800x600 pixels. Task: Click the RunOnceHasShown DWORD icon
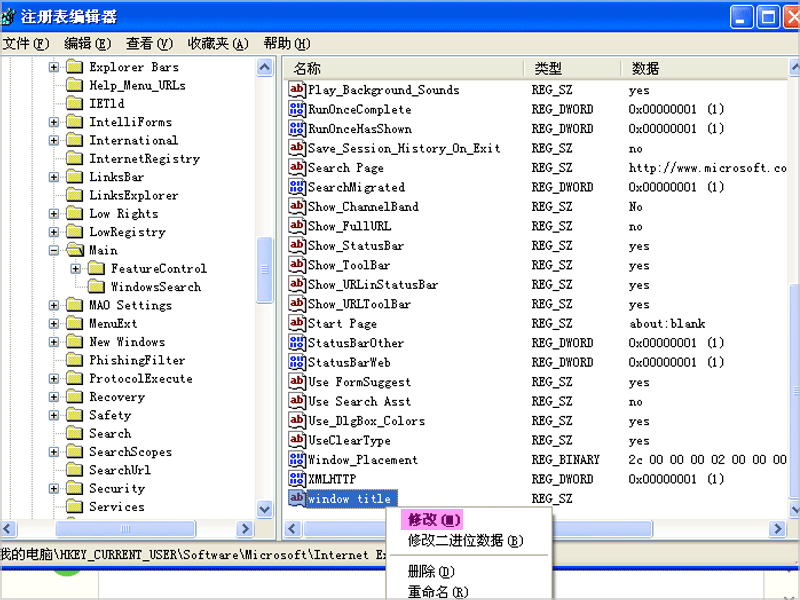[296, 129]
